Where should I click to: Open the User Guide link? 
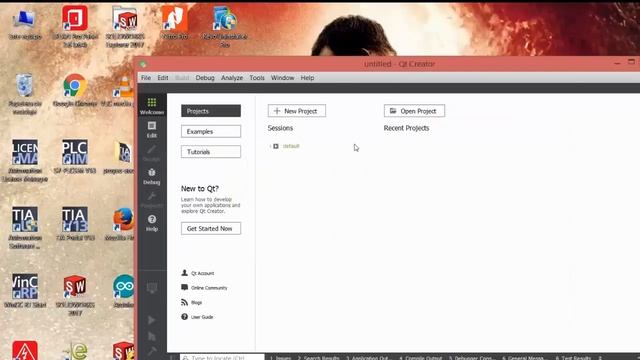pos(202,317)
